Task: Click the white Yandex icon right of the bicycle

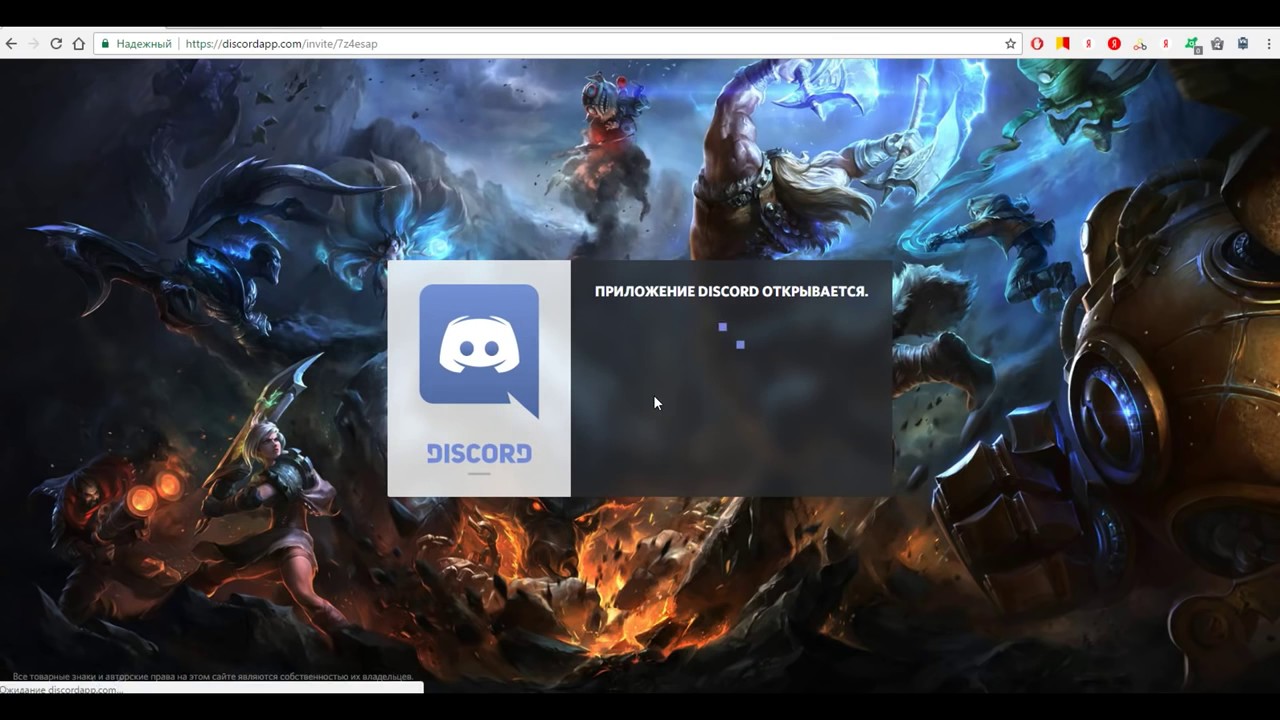Action: tap(1166, 44)
